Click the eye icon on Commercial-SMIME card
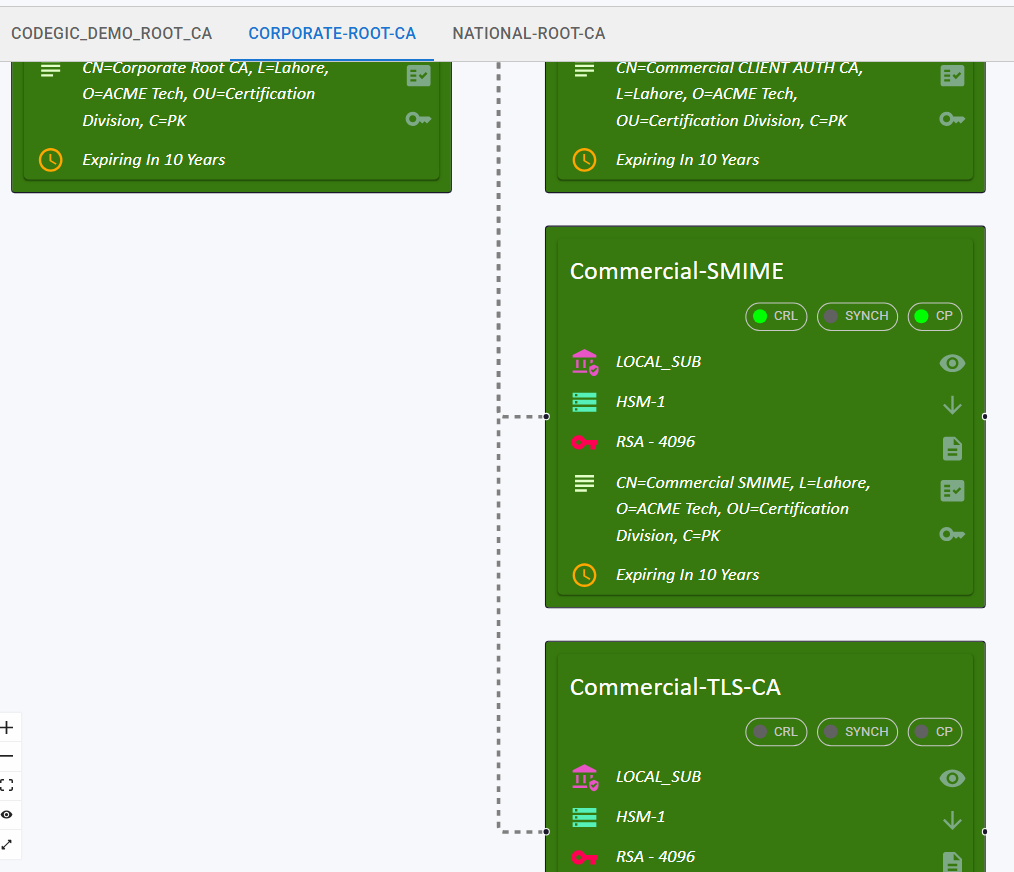Screen dimensions: 1014x872 coord(952,363)
